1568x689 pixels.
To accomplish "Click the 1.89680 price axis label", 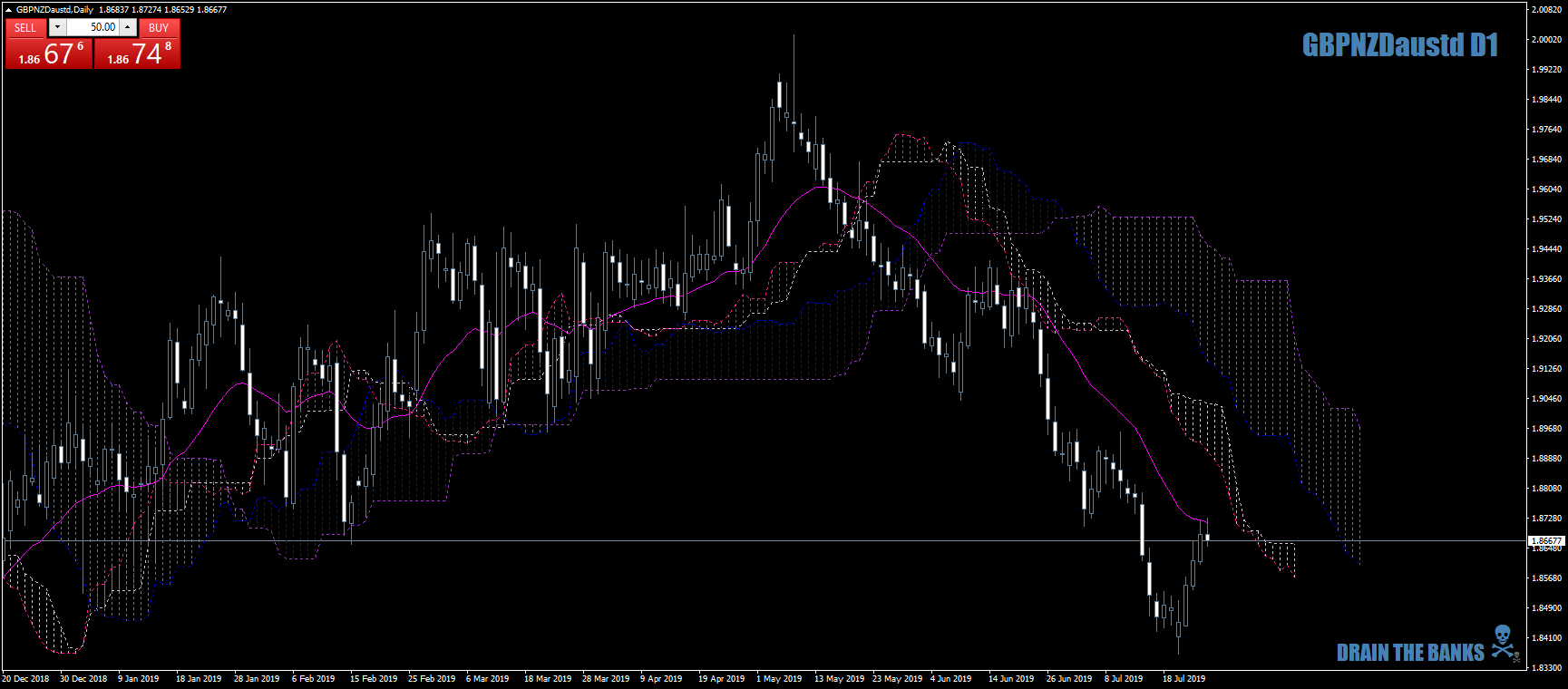I will (1546, 428).
